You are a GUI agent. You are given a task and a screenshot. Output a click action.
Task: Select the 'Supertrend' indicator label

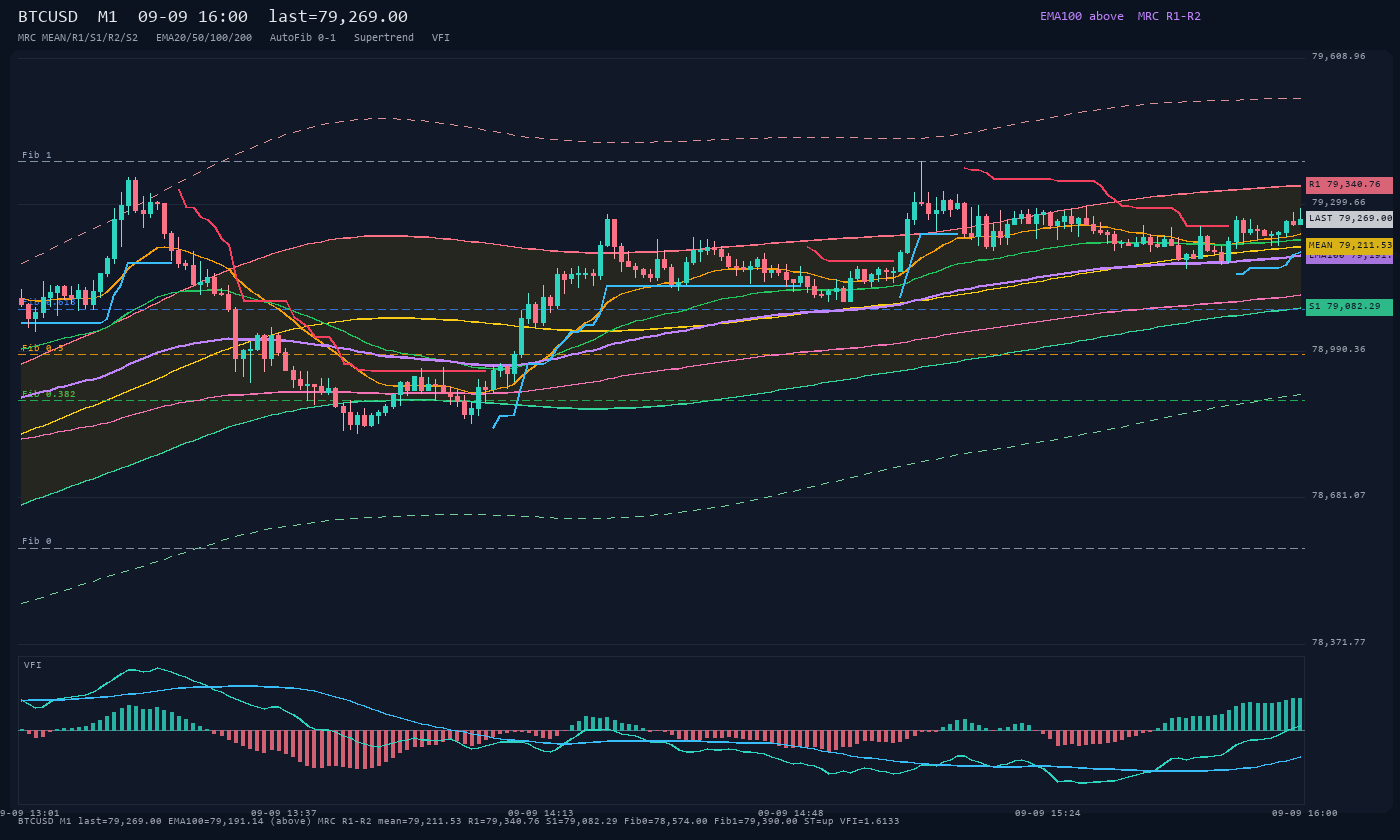(384, 38)
